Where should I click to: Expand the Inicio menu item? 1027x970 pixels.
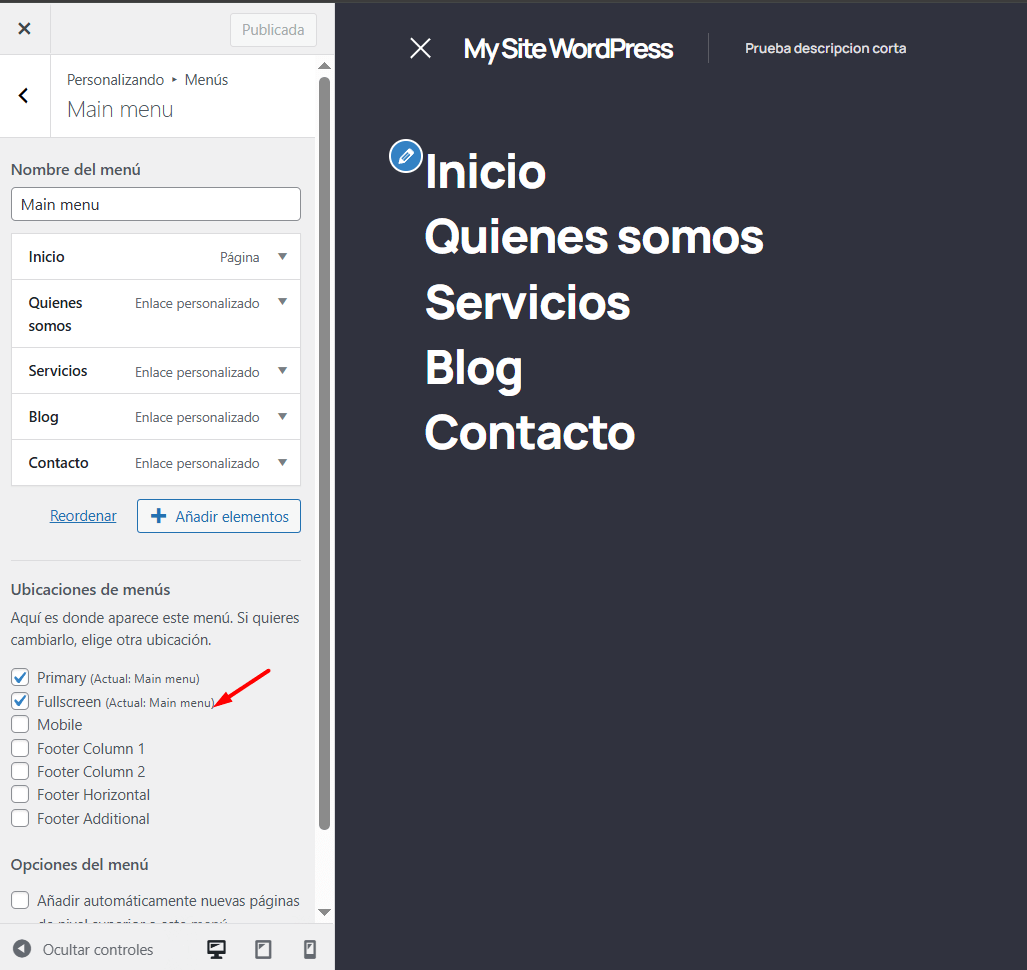[282, 257]
